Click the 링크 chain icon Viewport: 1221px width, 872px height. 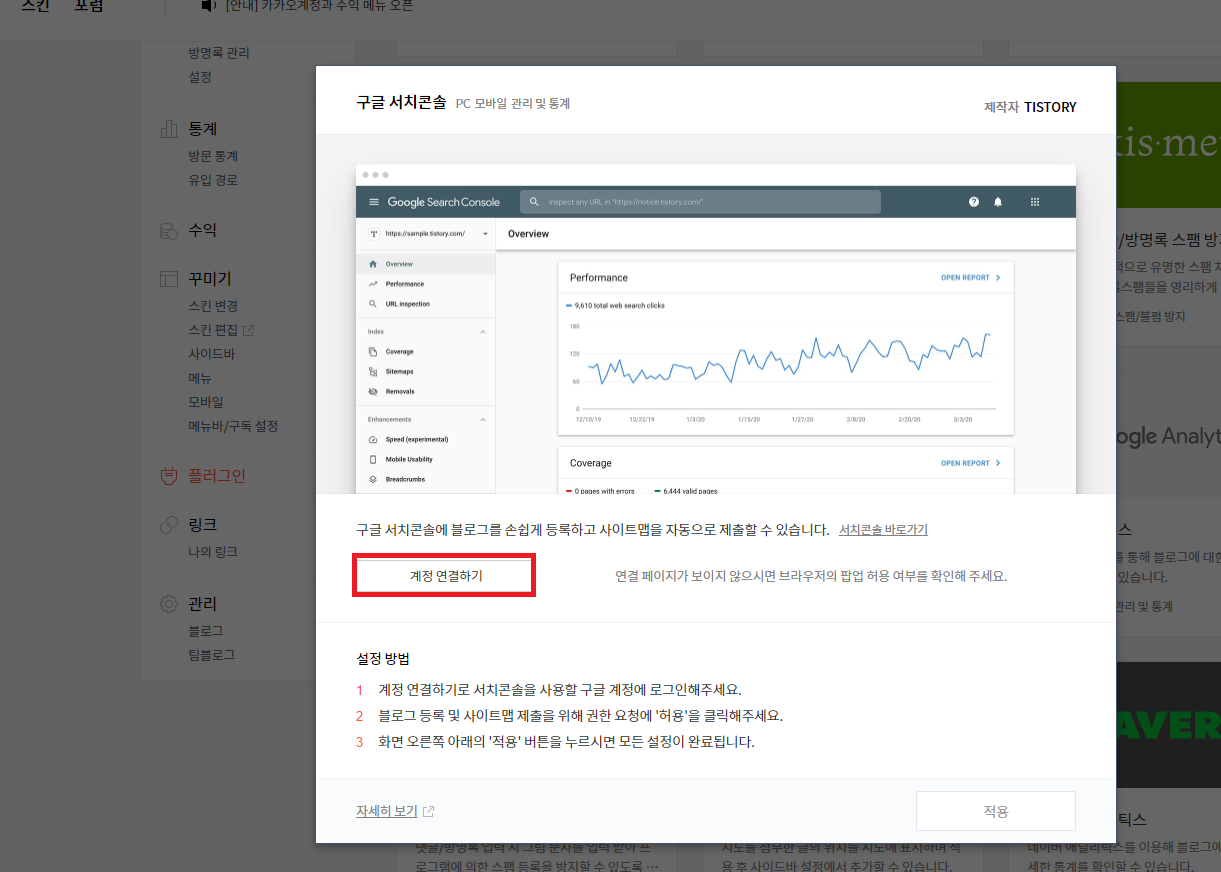click(x=169, y=525)
